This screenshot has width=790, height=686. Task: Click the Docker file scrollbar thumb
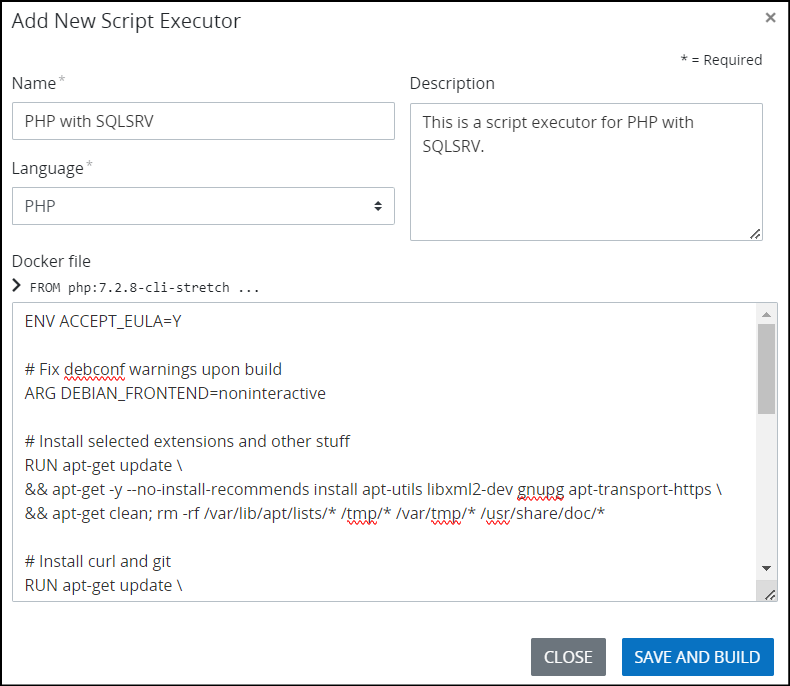766,368
